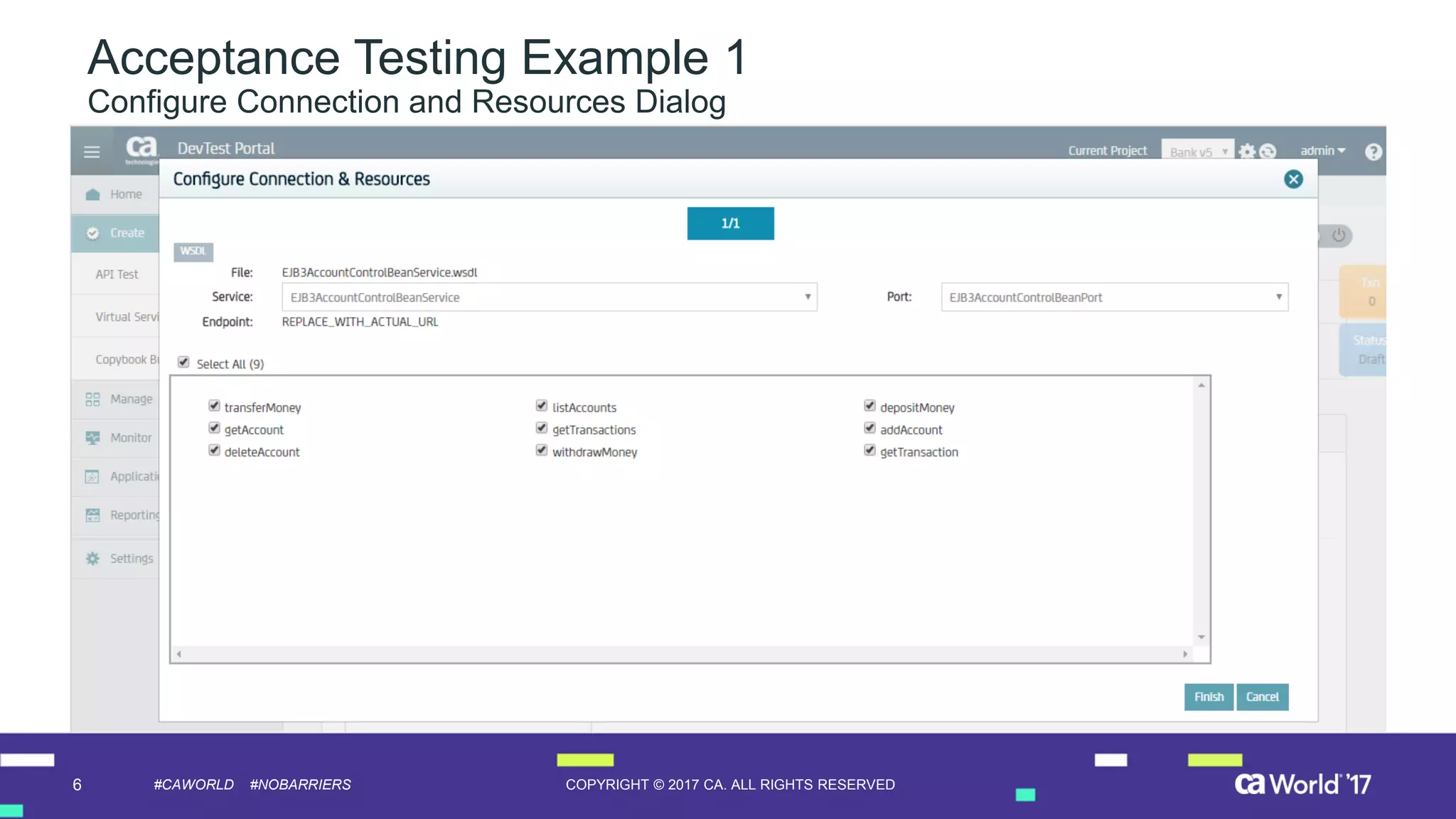The width and height of the screenshot is (1456, 819).
Task: Click the refresh project icon
Action: click(1268, 151)
